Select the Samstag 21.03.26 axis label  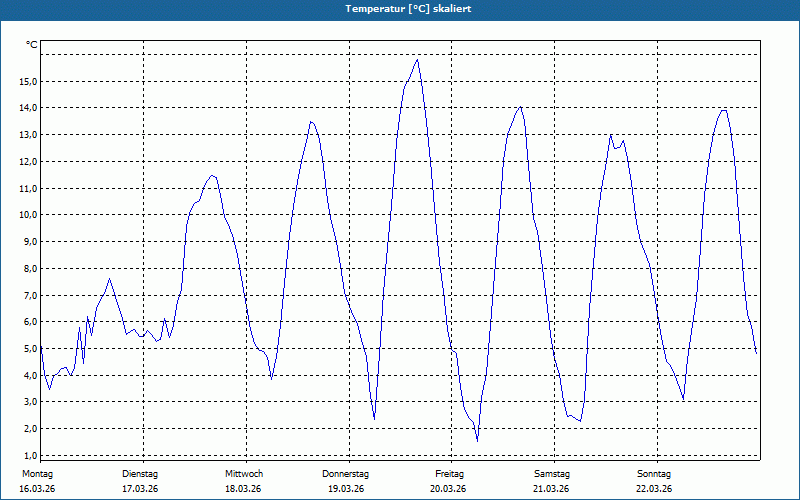[552, 481]
